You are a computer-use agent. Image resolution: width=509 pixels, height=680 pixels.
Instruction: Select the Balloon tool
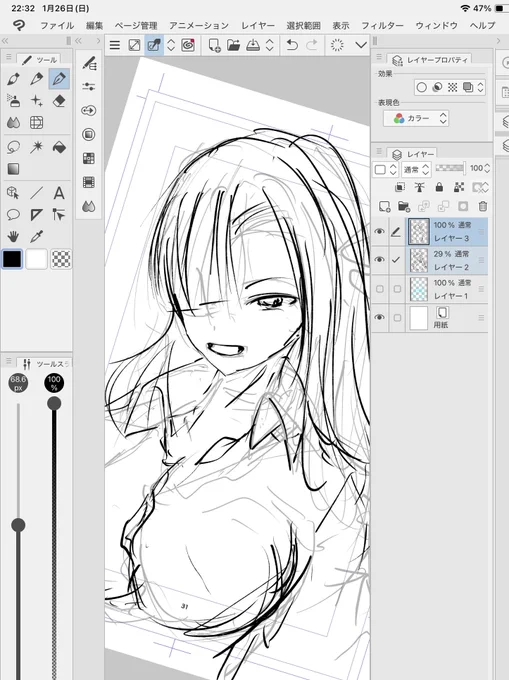click(x=13, y=214)
